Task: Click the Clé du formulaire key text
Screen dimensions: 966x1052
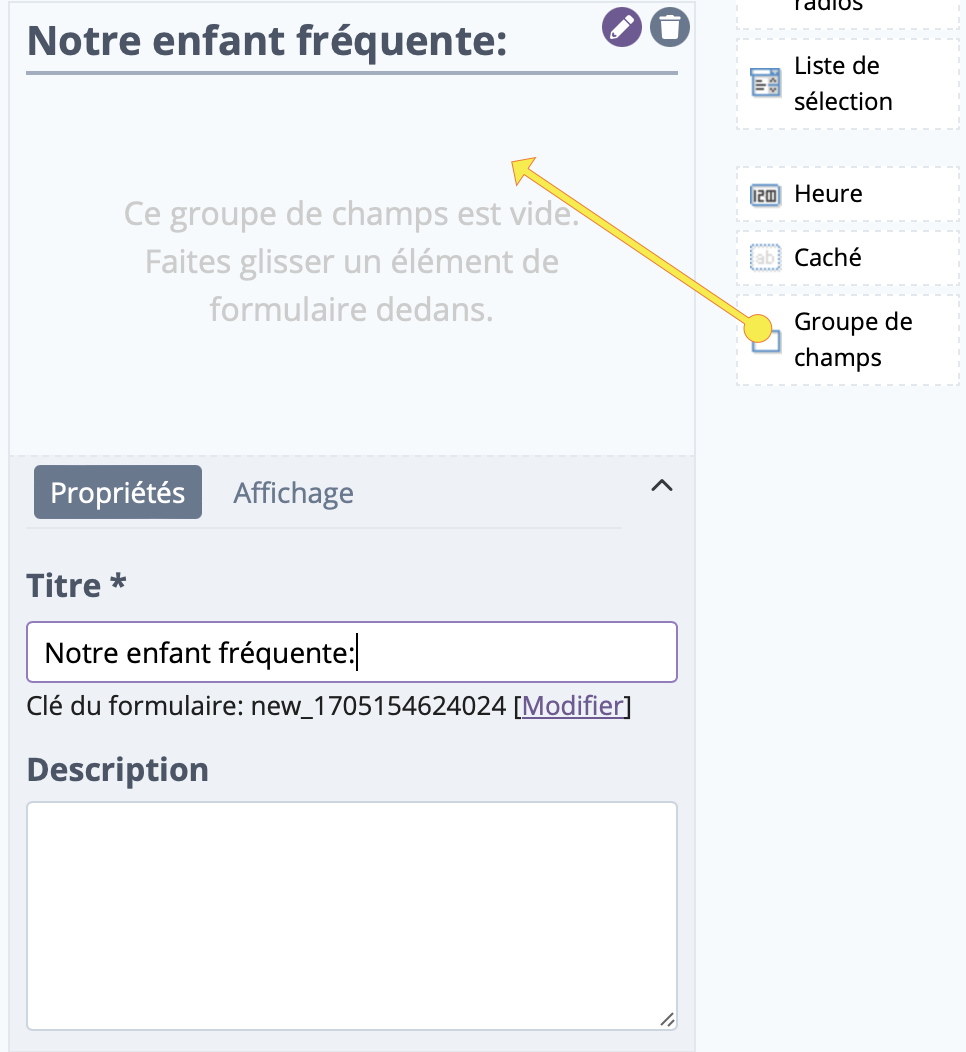Action: 266,706
